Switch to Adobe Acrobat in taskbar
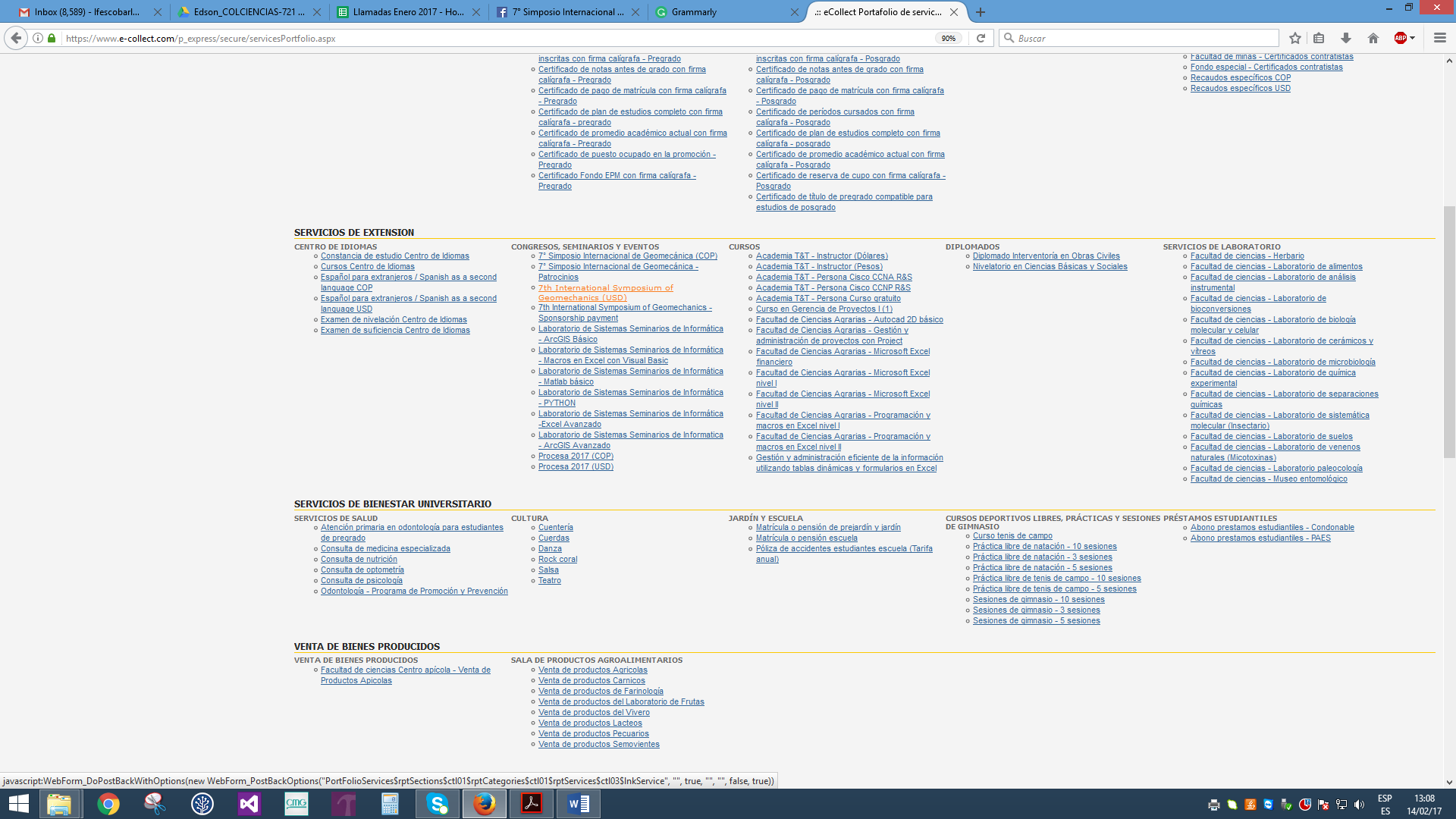Viewport: 1456px width, 819px height. (x=532, y=804)
